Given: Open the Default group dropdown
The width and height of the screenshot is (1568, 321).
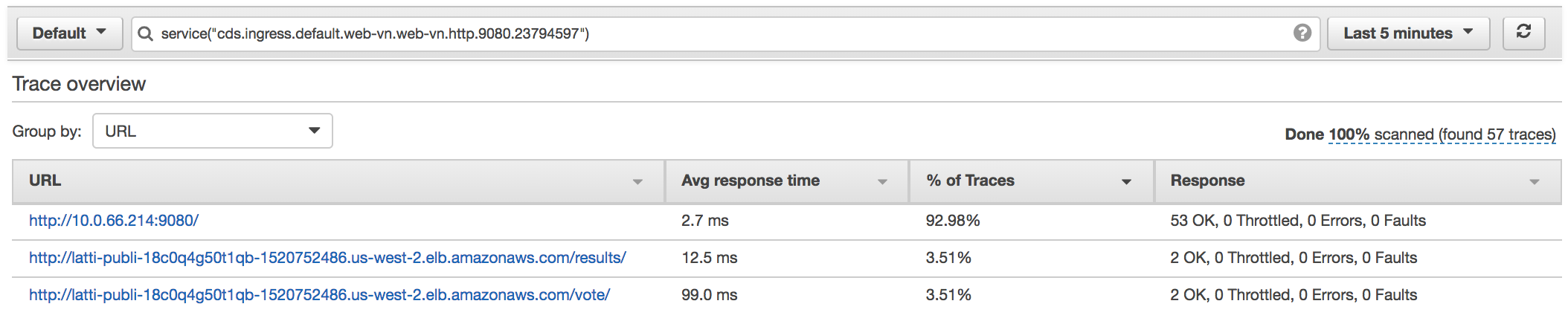Looking at the screenshot, I should pos(69,33).
